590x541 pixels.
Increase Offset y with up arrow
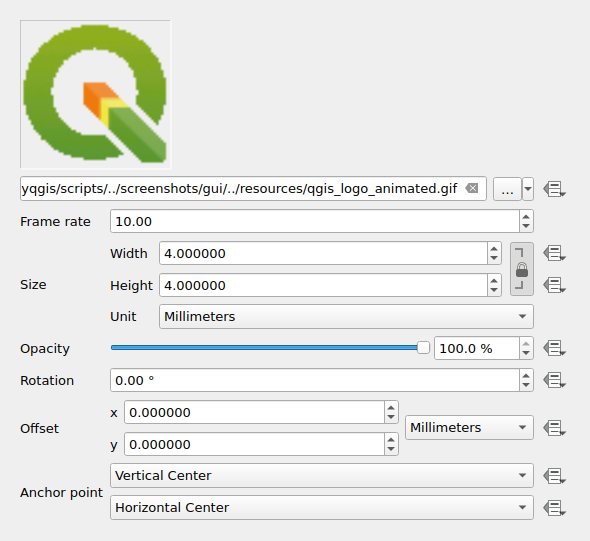pos(391,440)
